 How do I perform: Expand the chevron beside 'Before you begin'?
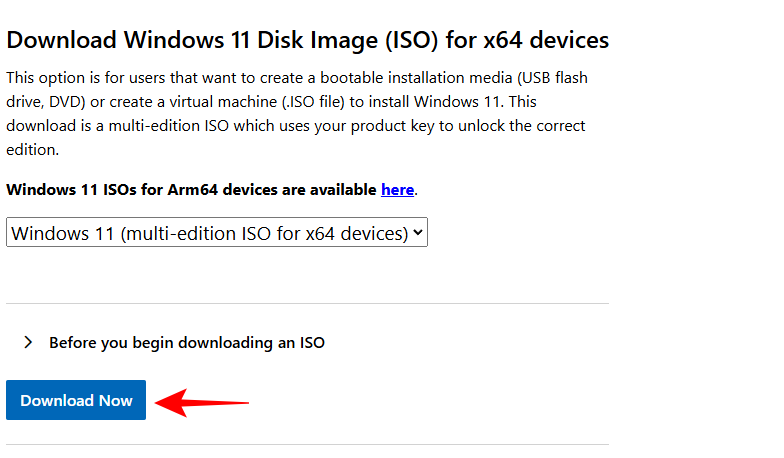click(x=28, y=342)
